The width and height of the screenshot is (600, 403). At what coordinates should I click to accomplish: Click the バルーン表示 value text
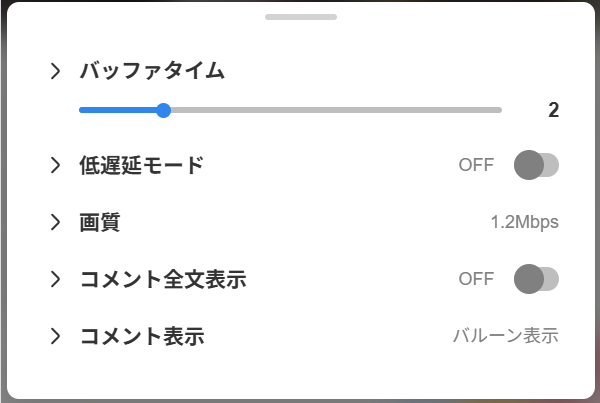click(x=505, y=336)
